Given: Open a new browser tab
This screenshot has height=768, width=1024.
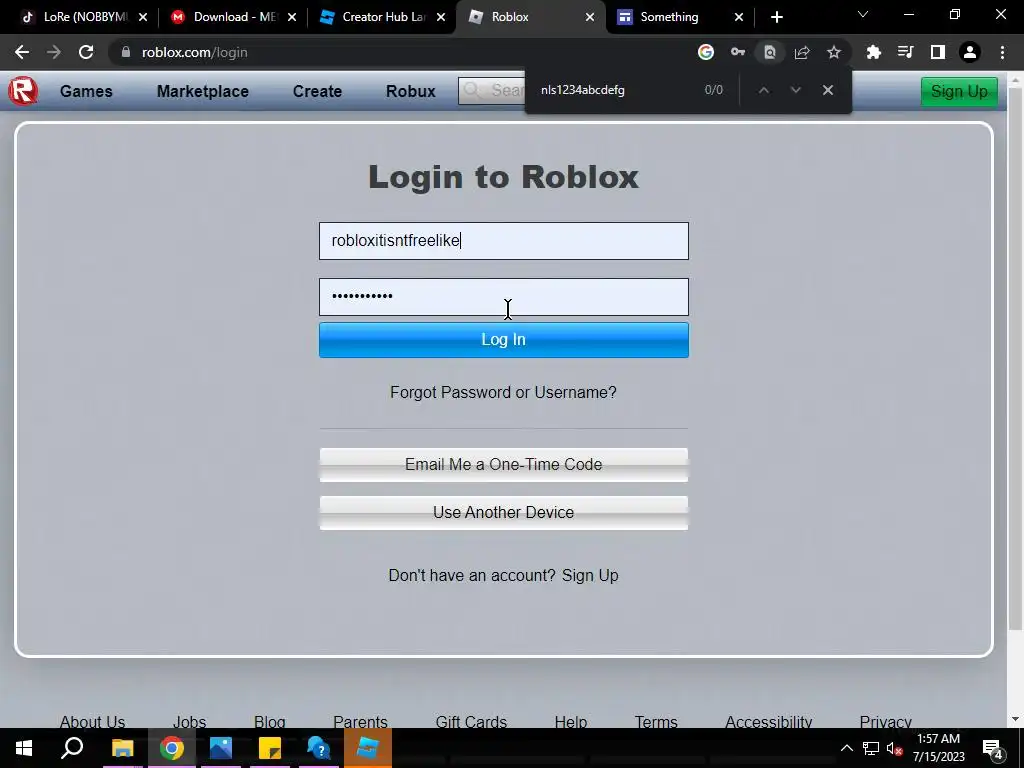Looking at the screenshot, I should 776,17.
